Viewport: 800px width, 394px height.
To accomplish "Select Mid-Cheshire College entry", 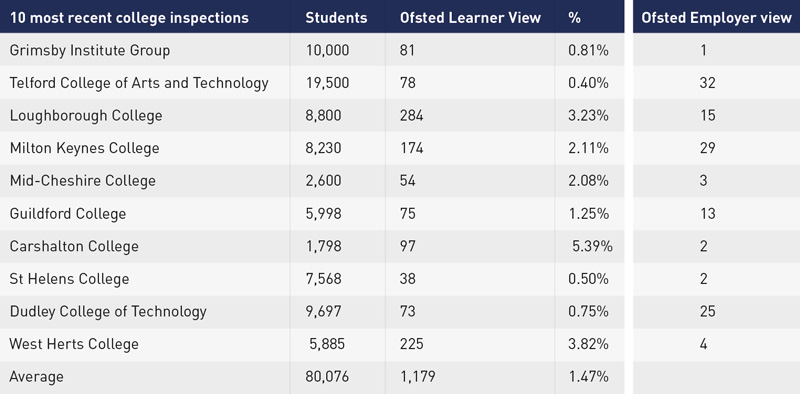I will click(82, 181).
